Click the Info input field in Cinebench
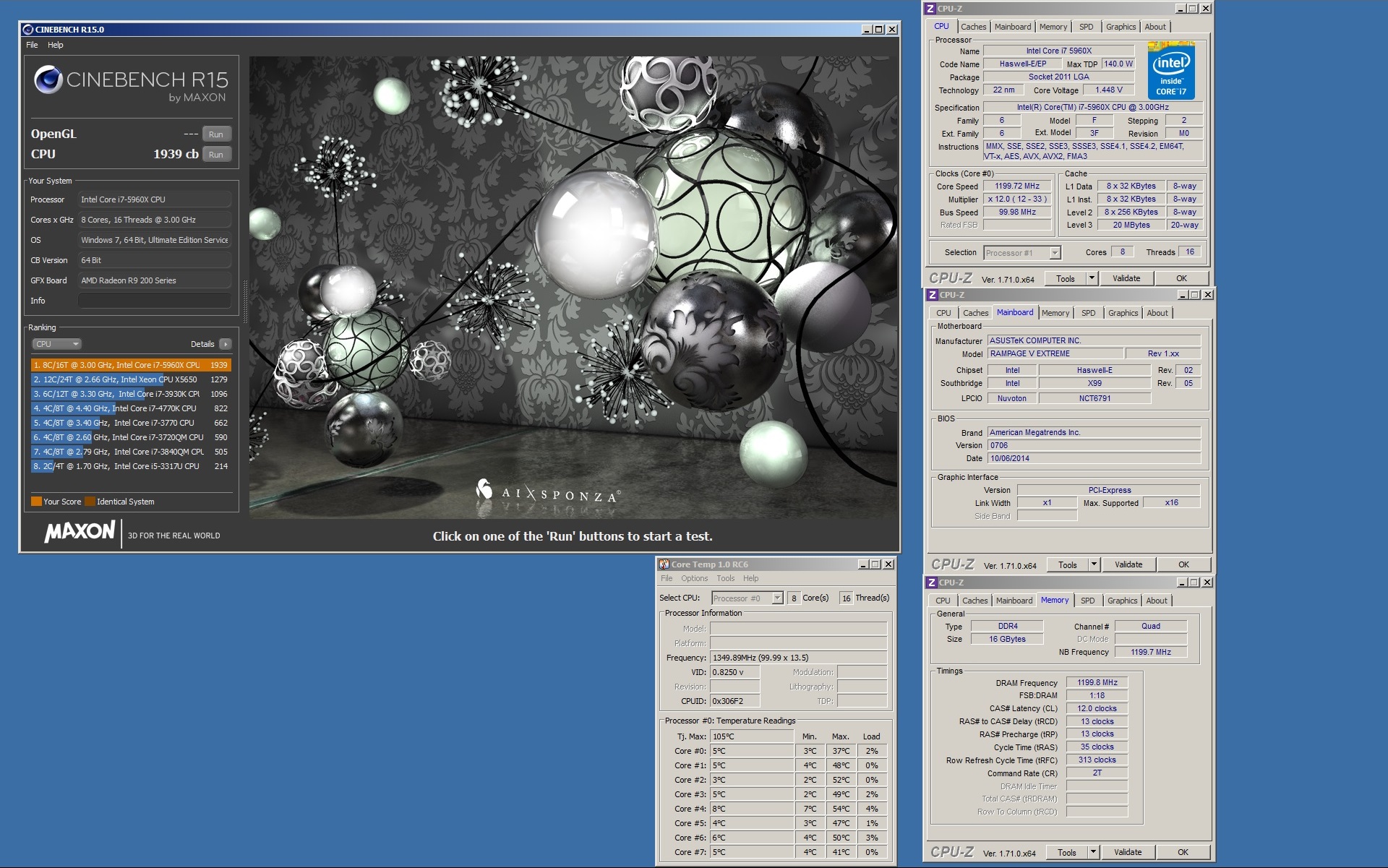 coord(155,301)
